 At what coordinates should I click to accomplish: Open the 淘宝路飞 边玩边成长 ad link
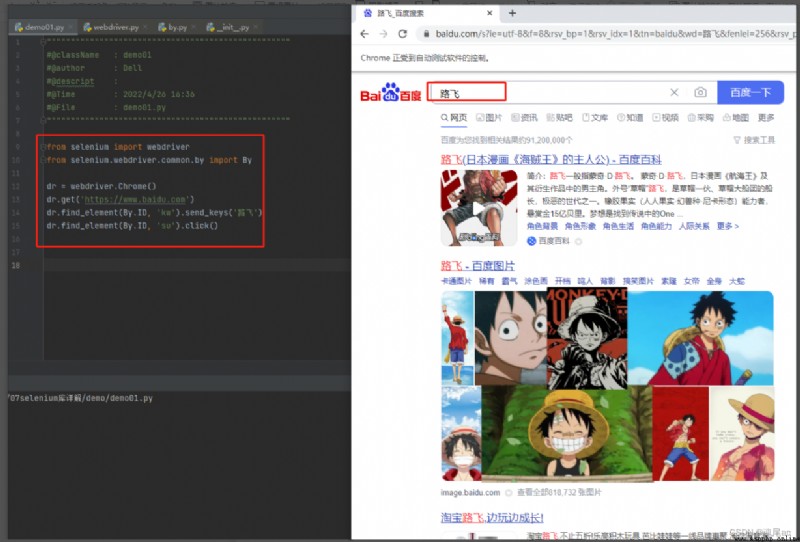click(492, 518)
